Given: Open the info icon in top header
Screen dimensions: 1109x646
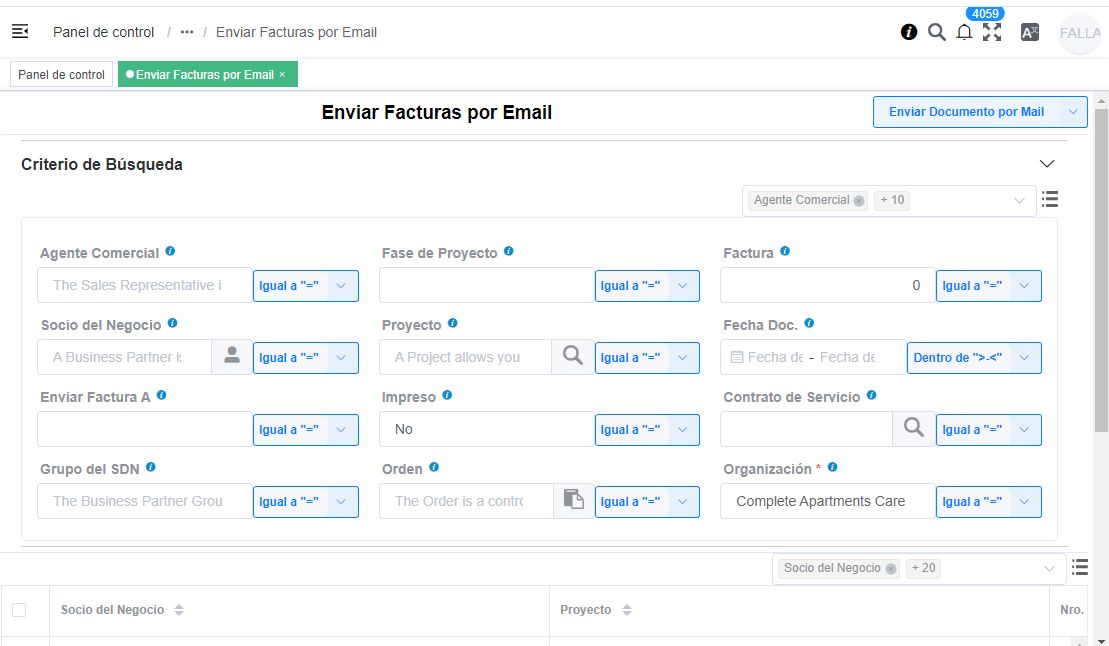Looking at the screenshot, I should click(x=909, y=32).
